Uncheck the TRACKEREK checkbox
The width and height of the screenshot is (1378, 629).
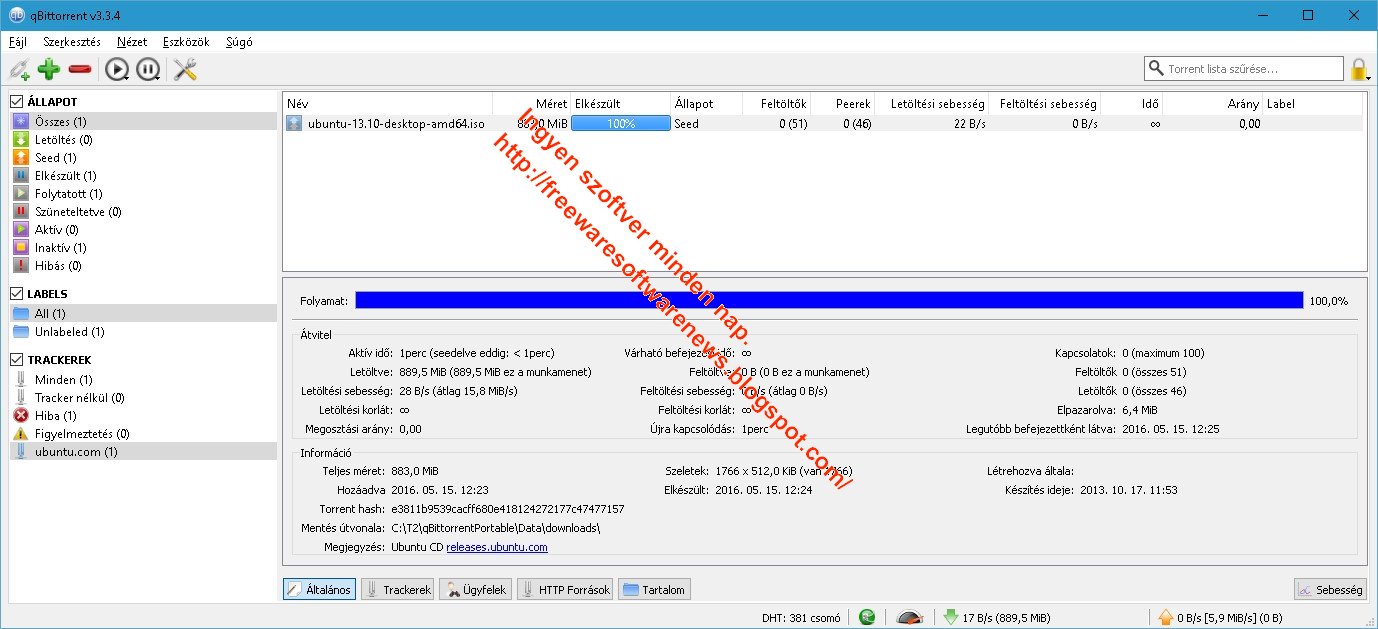16,360
